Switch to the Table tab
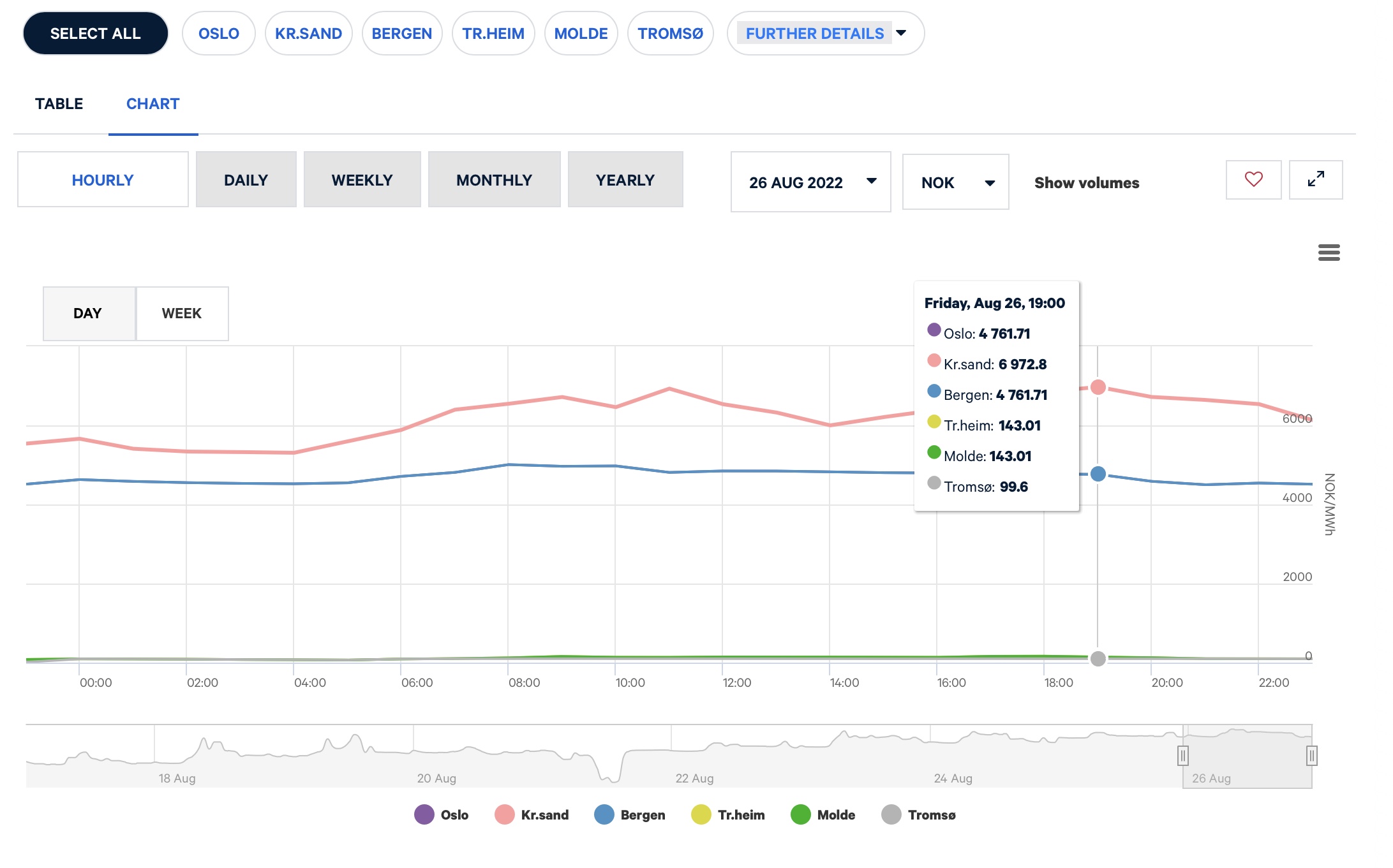 tap(59, 104)
